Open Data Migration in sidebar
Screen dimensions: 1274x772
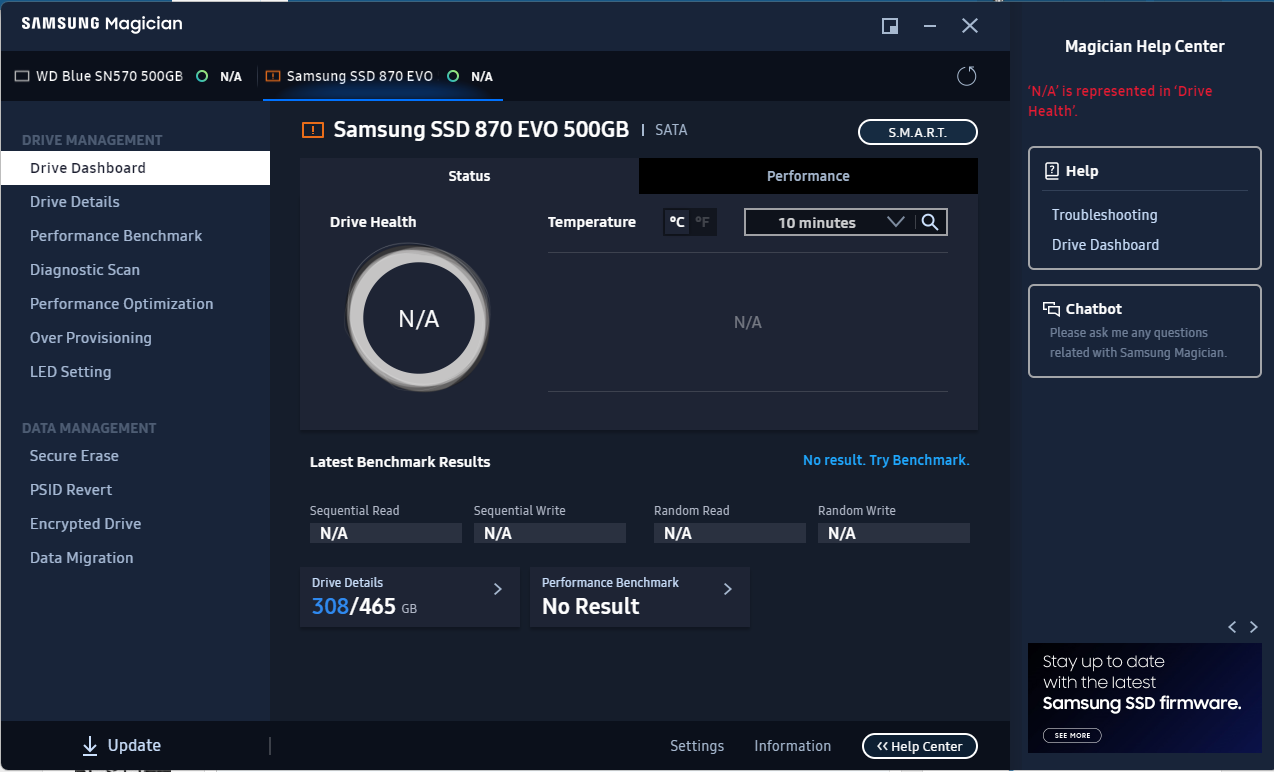[135, 558]
